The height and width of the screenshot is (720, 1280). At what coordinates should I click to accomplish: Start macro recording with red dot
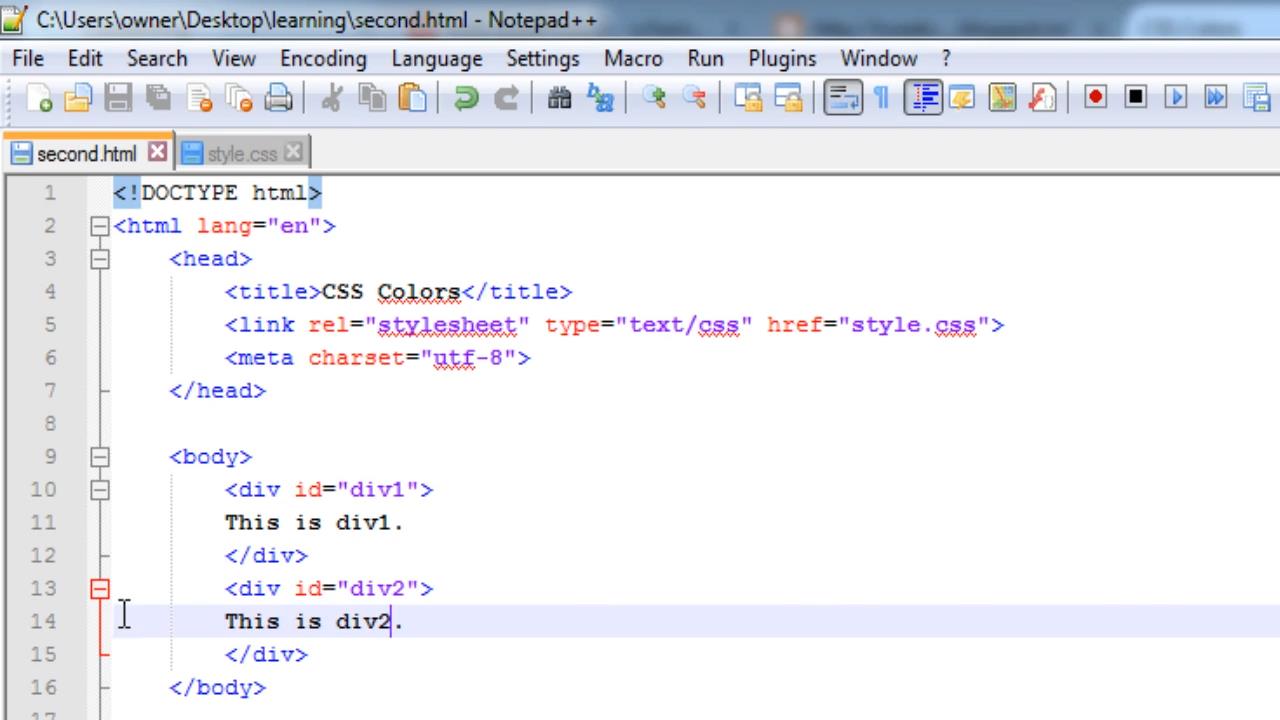coord(1096,97)
